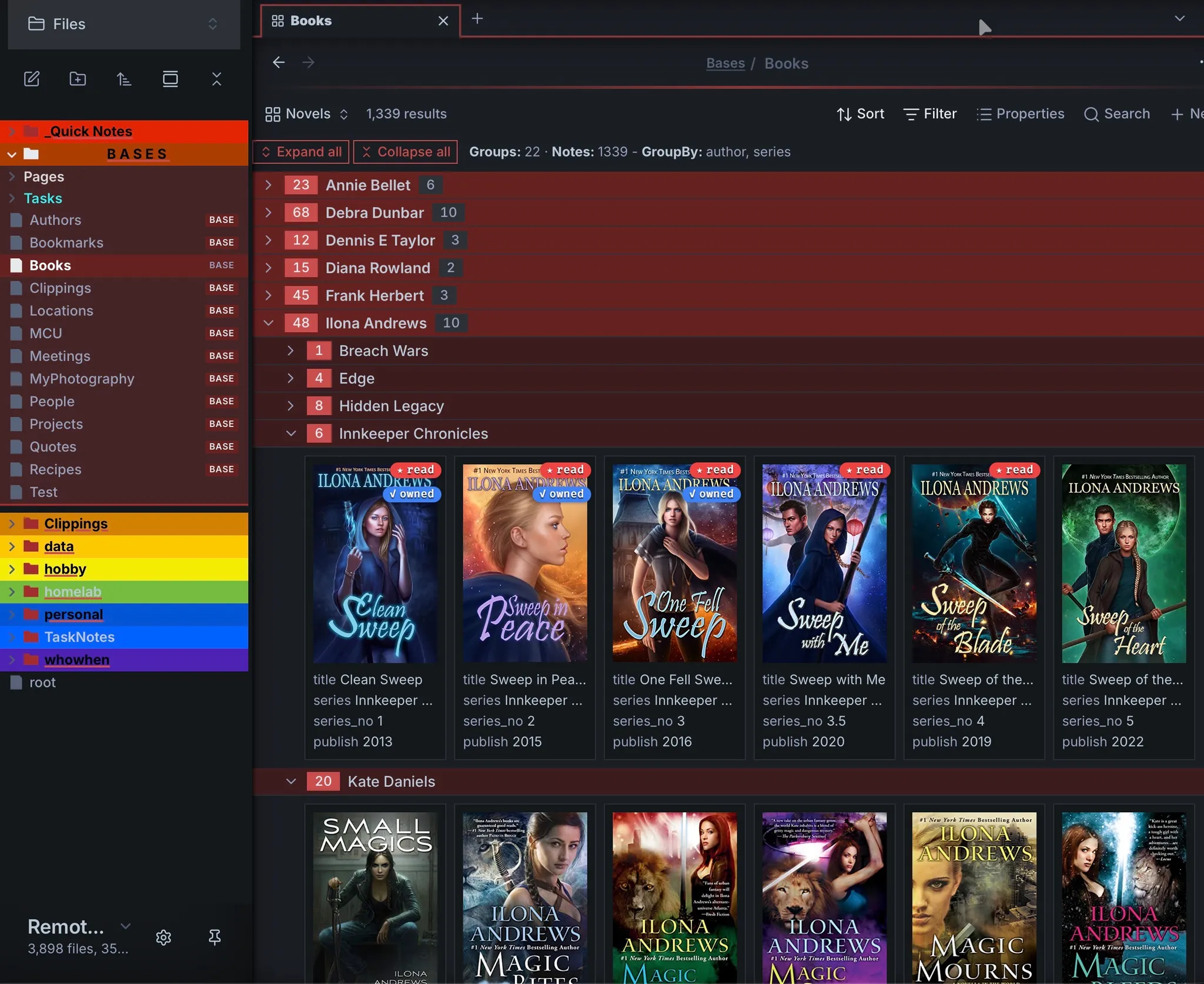Click the auto-reveal current file icon
The height and width of the screenshot is (984, 1204).
click(x=170, y=79)
